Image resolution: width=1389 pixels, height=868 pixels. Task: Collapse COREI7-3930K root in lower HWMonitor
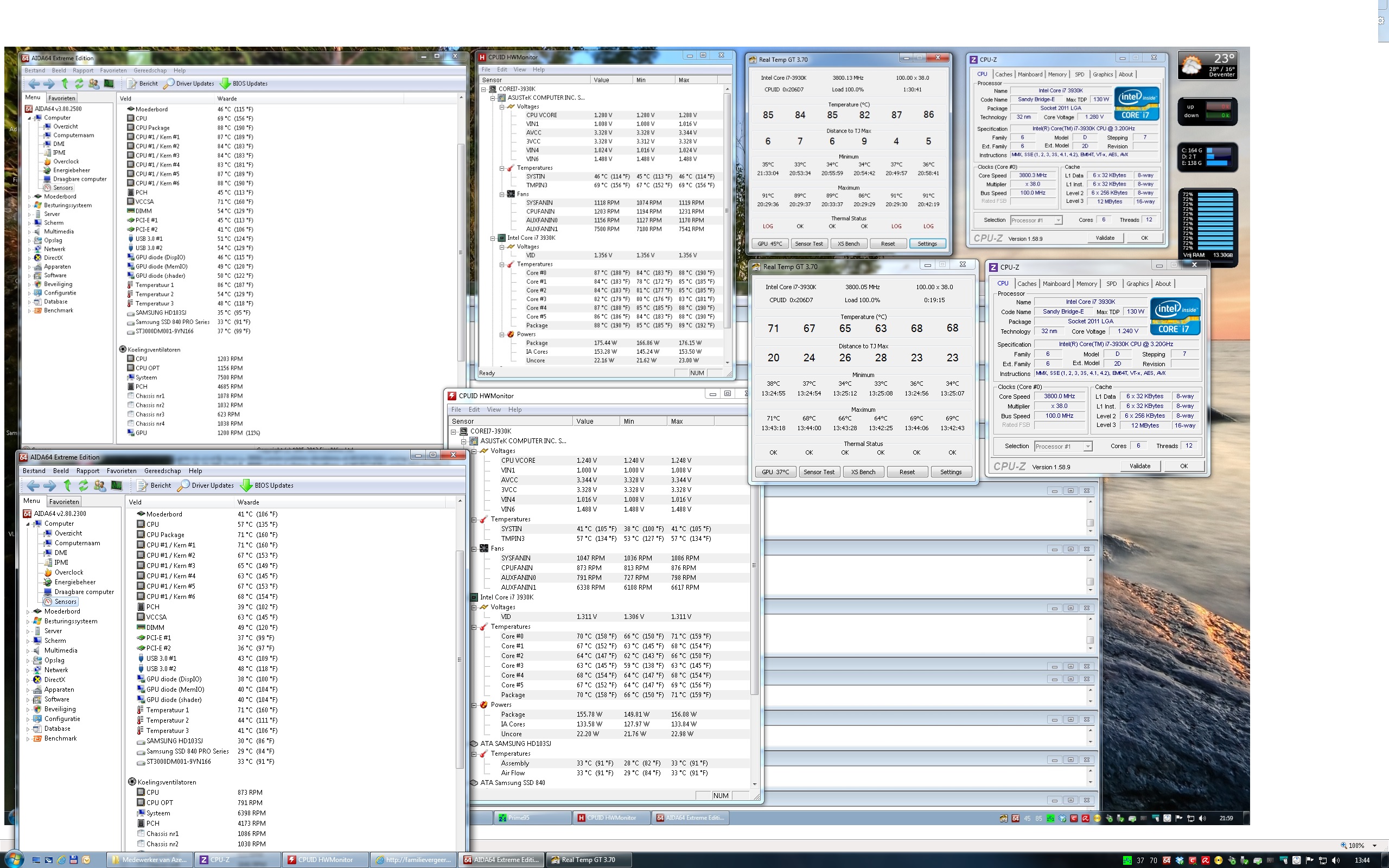point(454,432)
